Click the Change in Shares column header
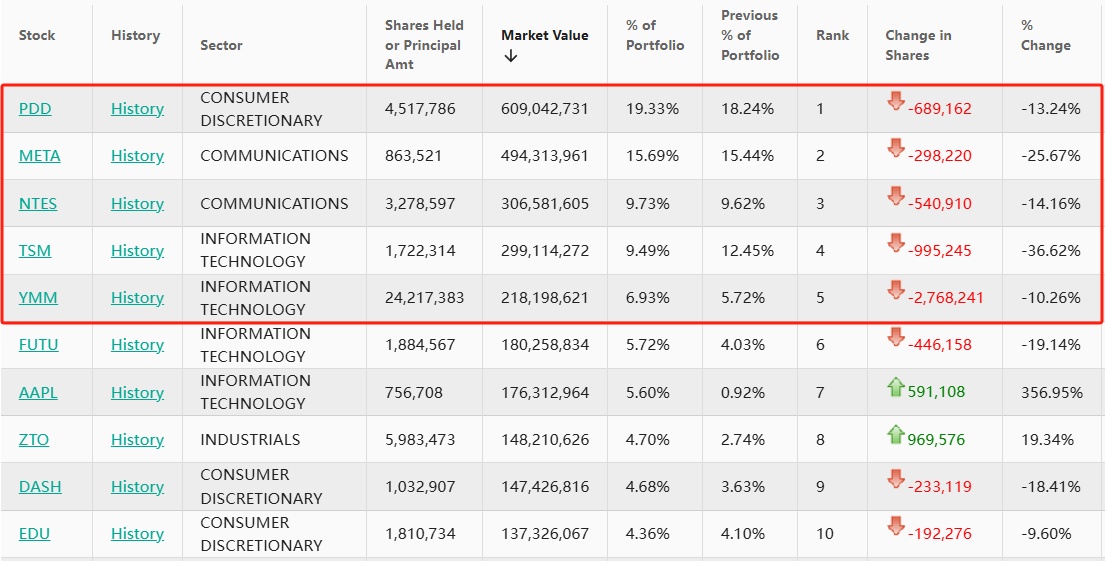 (917, 45)
